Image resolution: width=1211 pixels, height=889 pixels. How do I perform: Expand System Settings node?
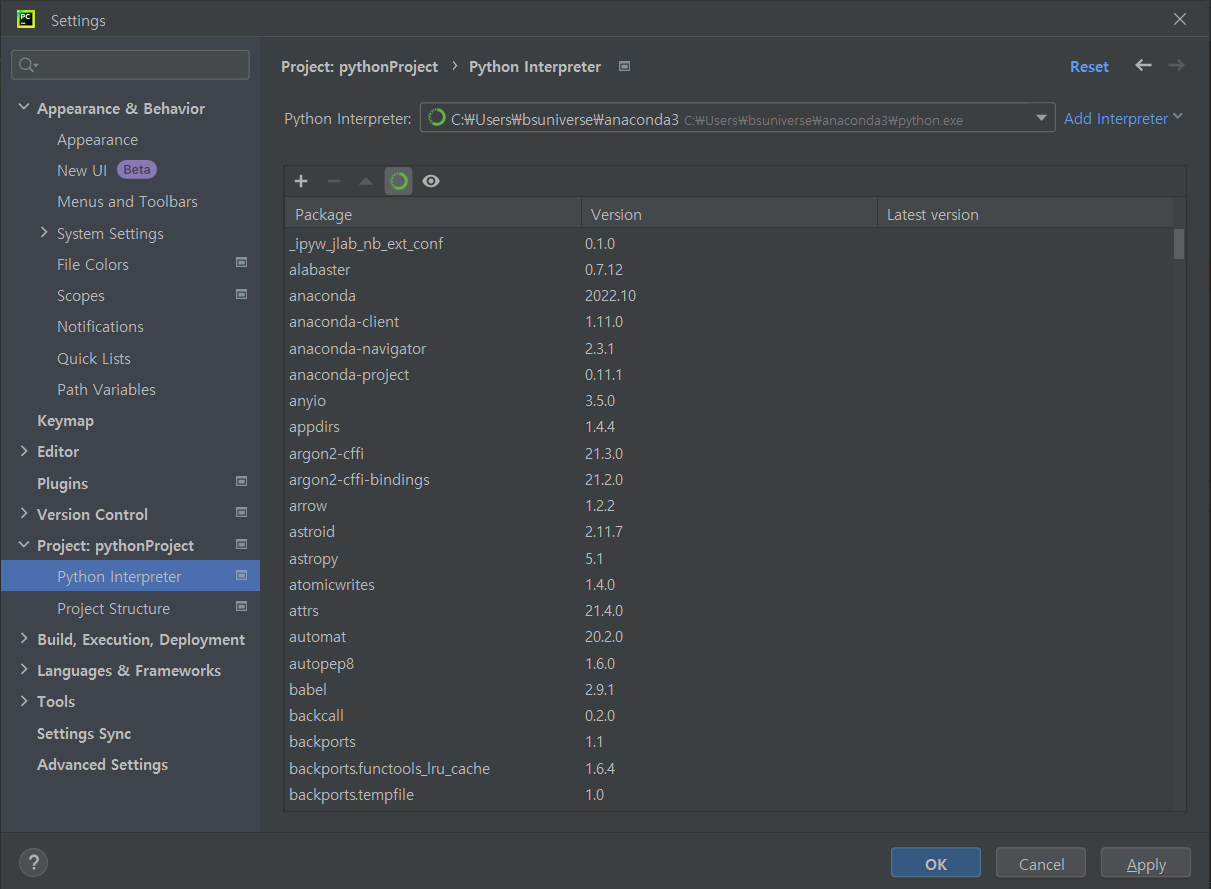click(x=44, y=233)
